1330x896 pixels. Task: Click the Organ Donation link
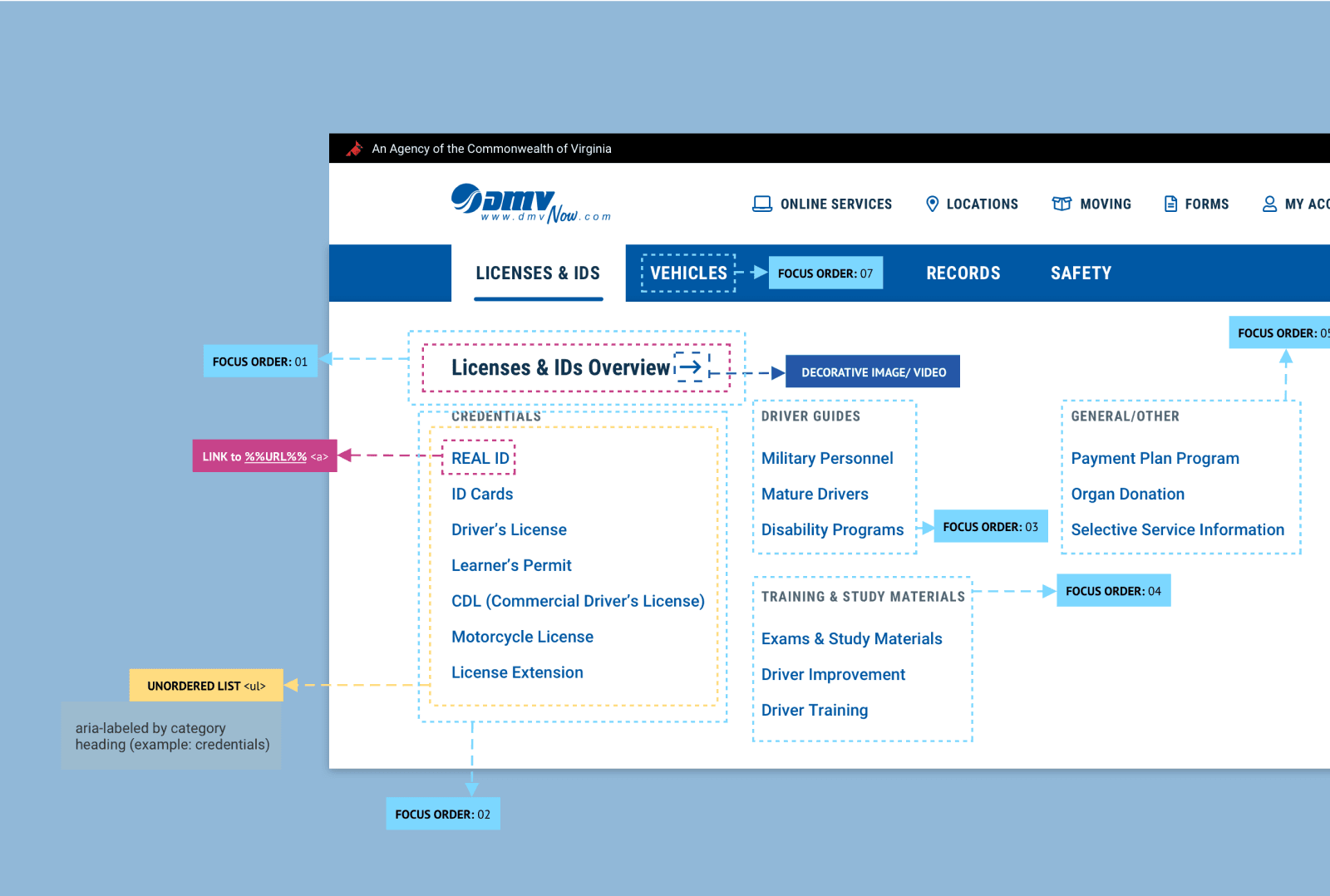tap(1127, 494)
